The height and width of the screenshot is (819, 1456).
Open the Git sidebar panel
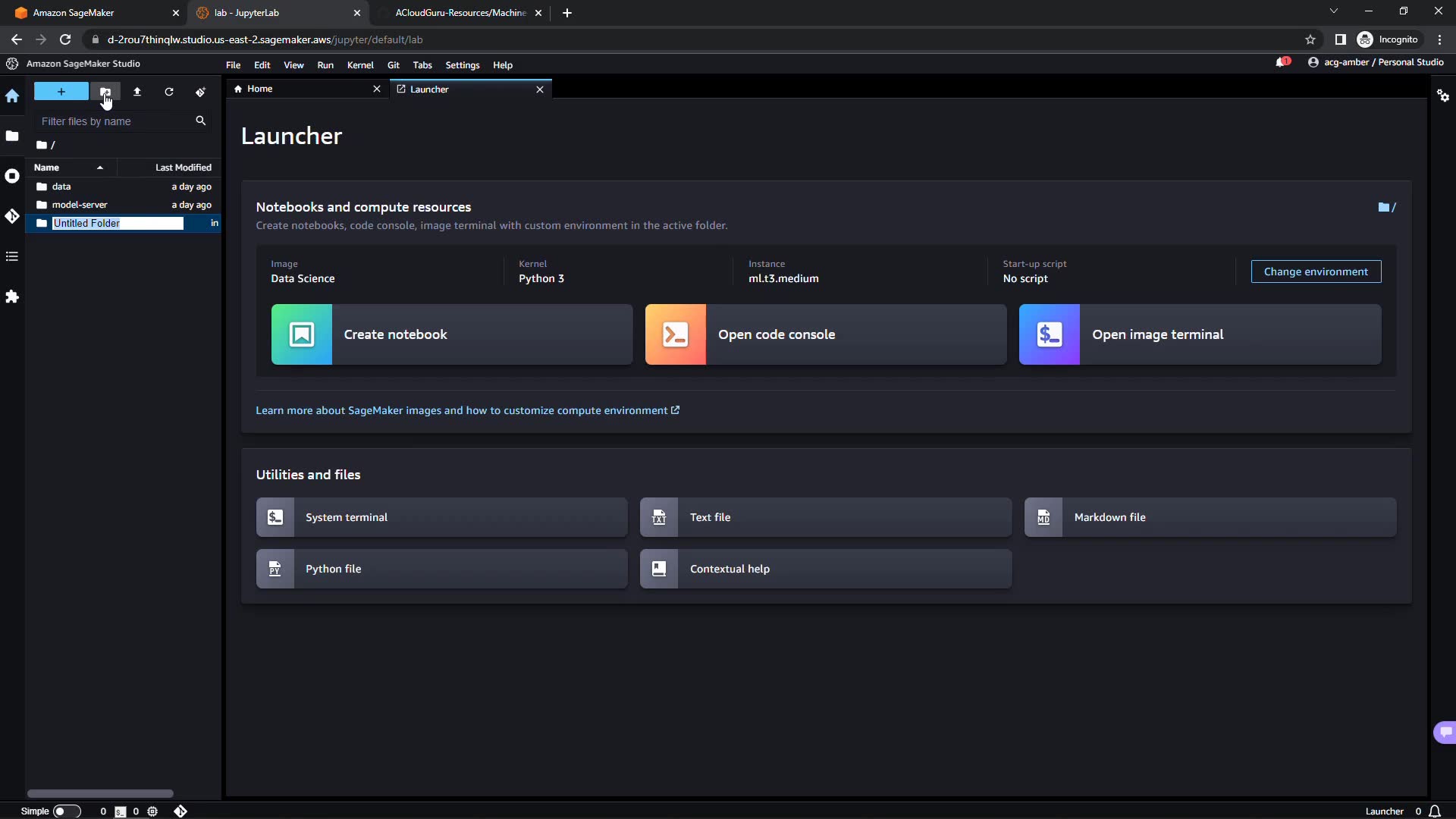[x=12, y=216]
